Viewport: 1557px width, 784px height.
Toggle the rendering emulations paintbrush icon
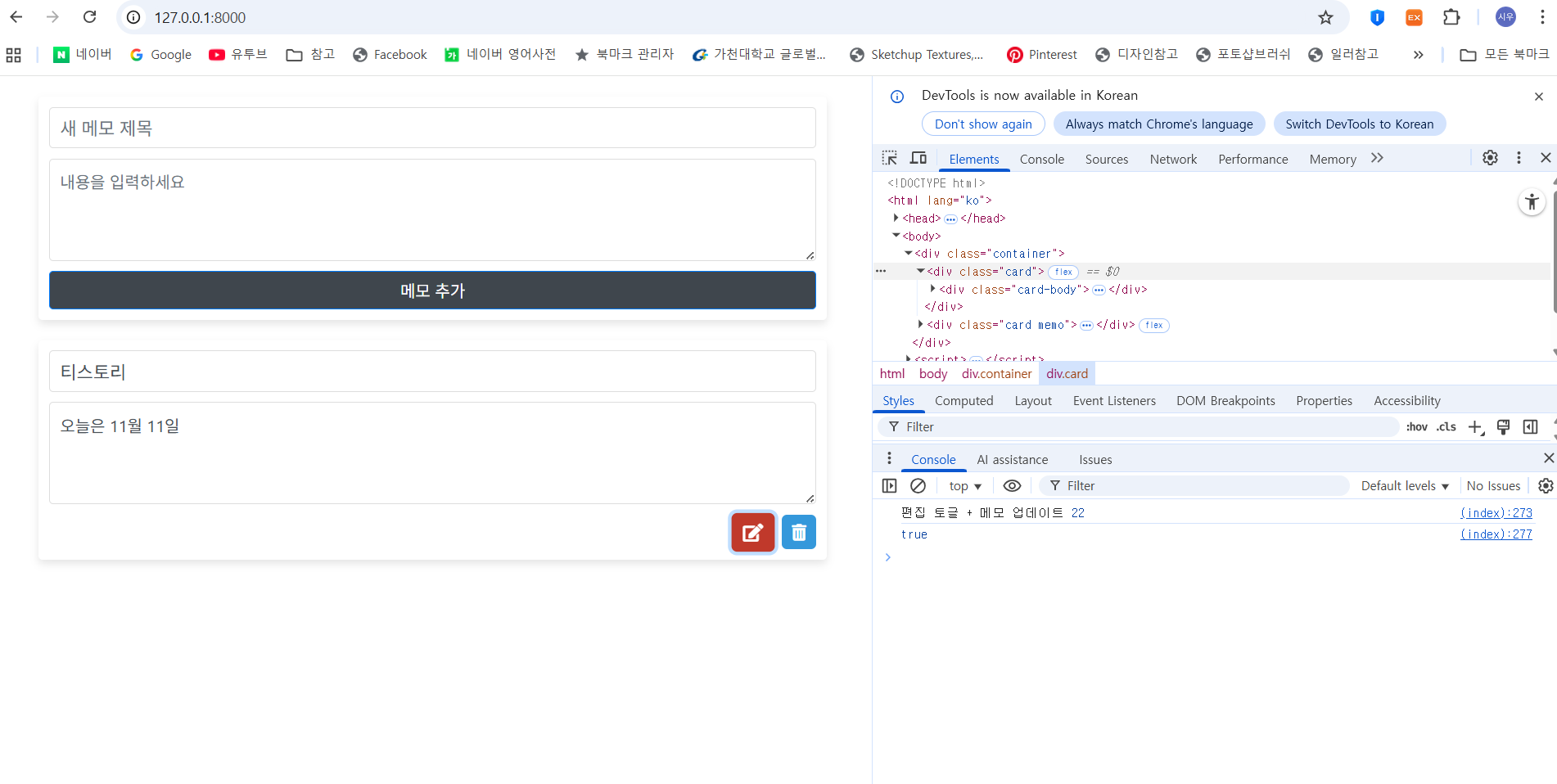1503,427
